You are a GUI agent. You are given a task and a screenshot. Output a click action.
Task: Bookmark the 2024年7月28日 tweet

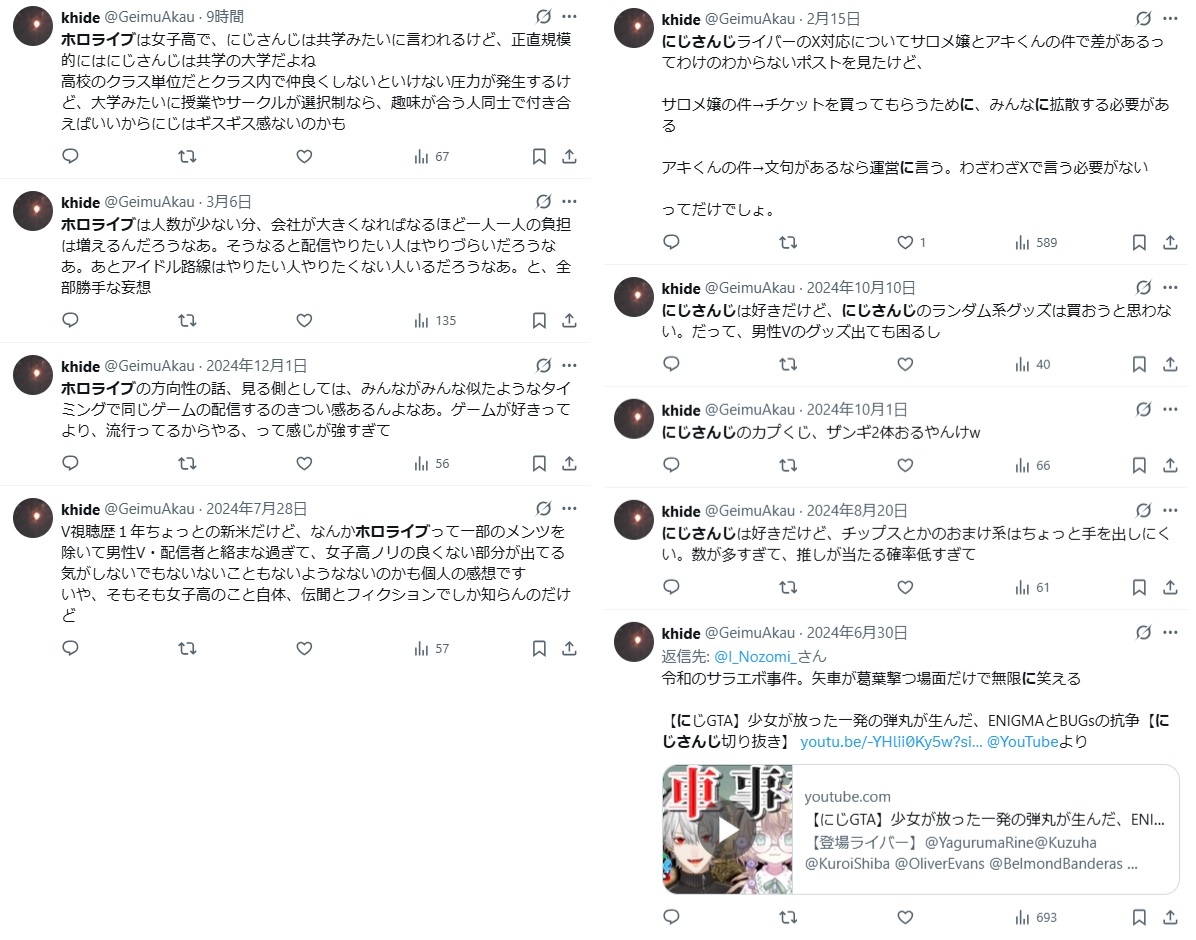tap(539, 649)
